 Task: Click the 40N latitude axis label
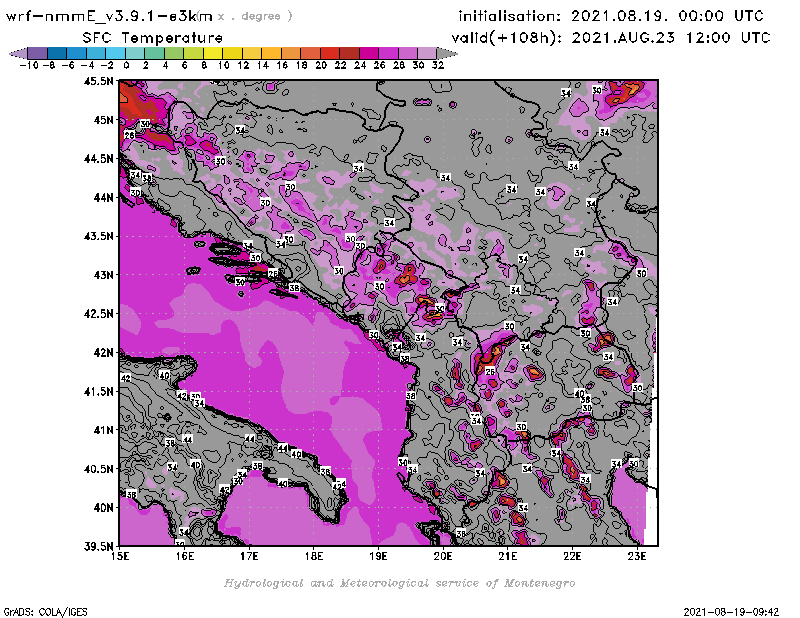pyautogui.click(x=103, y=508)
